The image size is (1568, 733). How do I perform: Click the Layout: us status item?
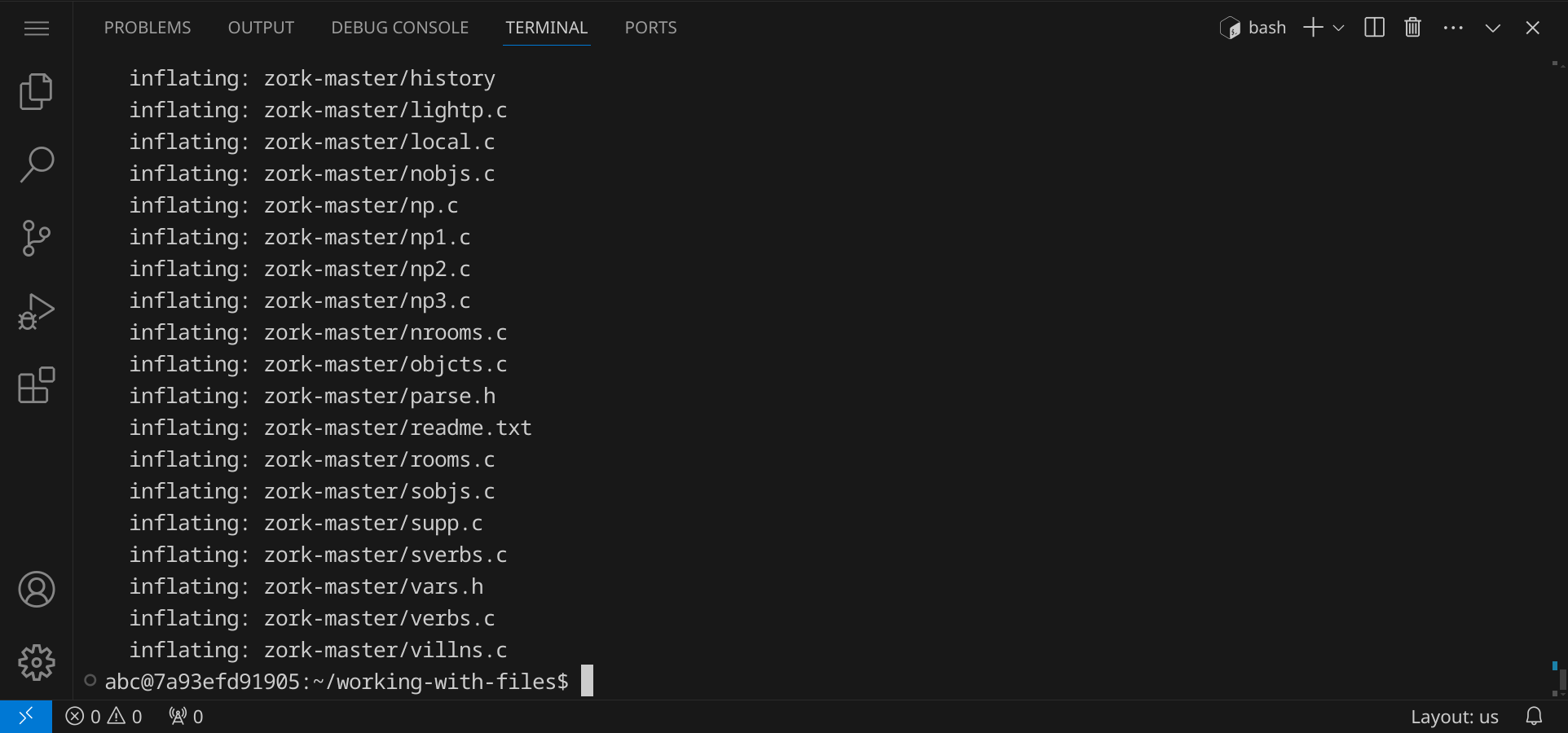[1454, 717]
